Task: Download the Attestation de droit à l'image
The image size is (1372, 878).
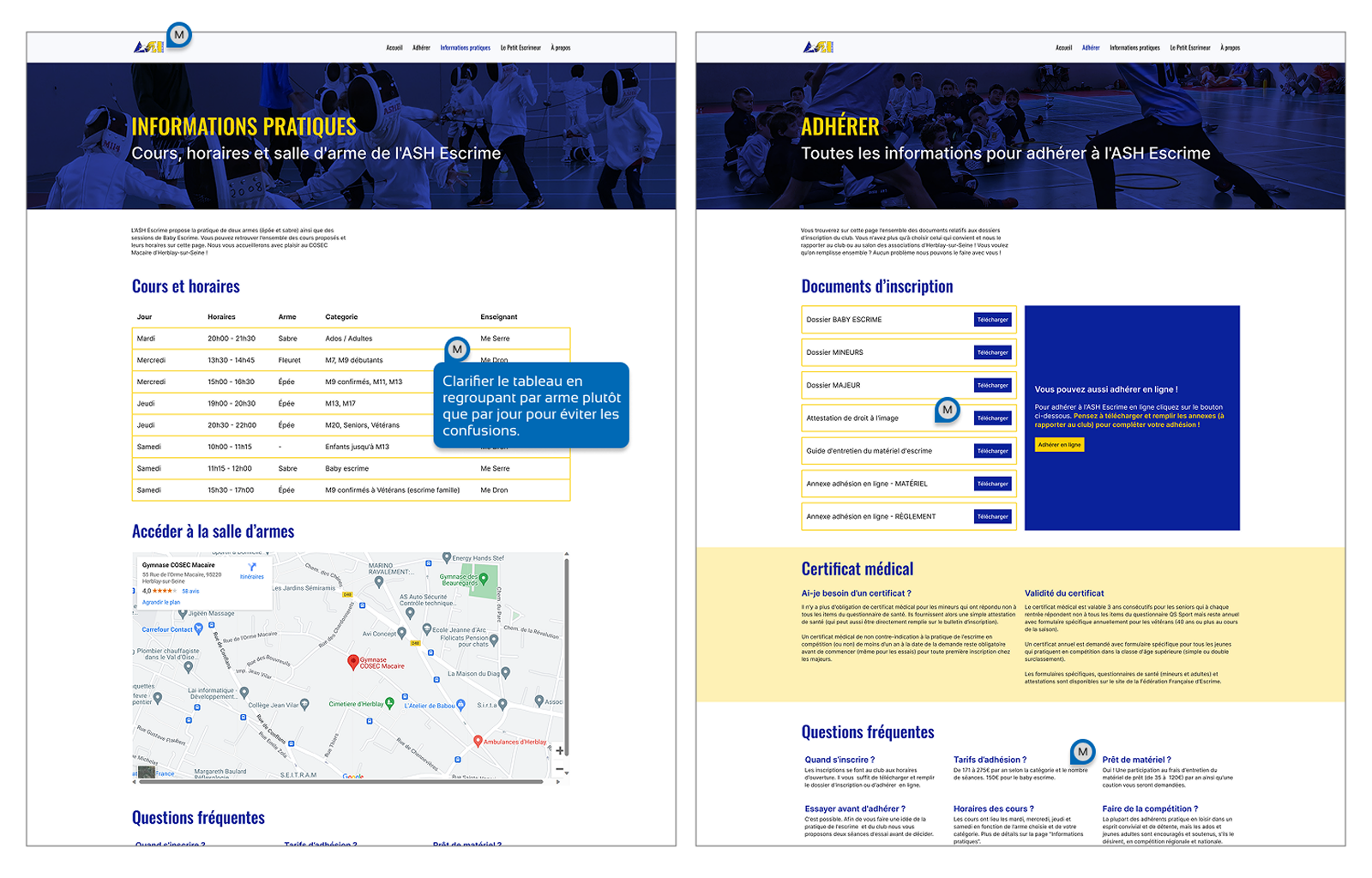Action: click(x=993, y=418)
